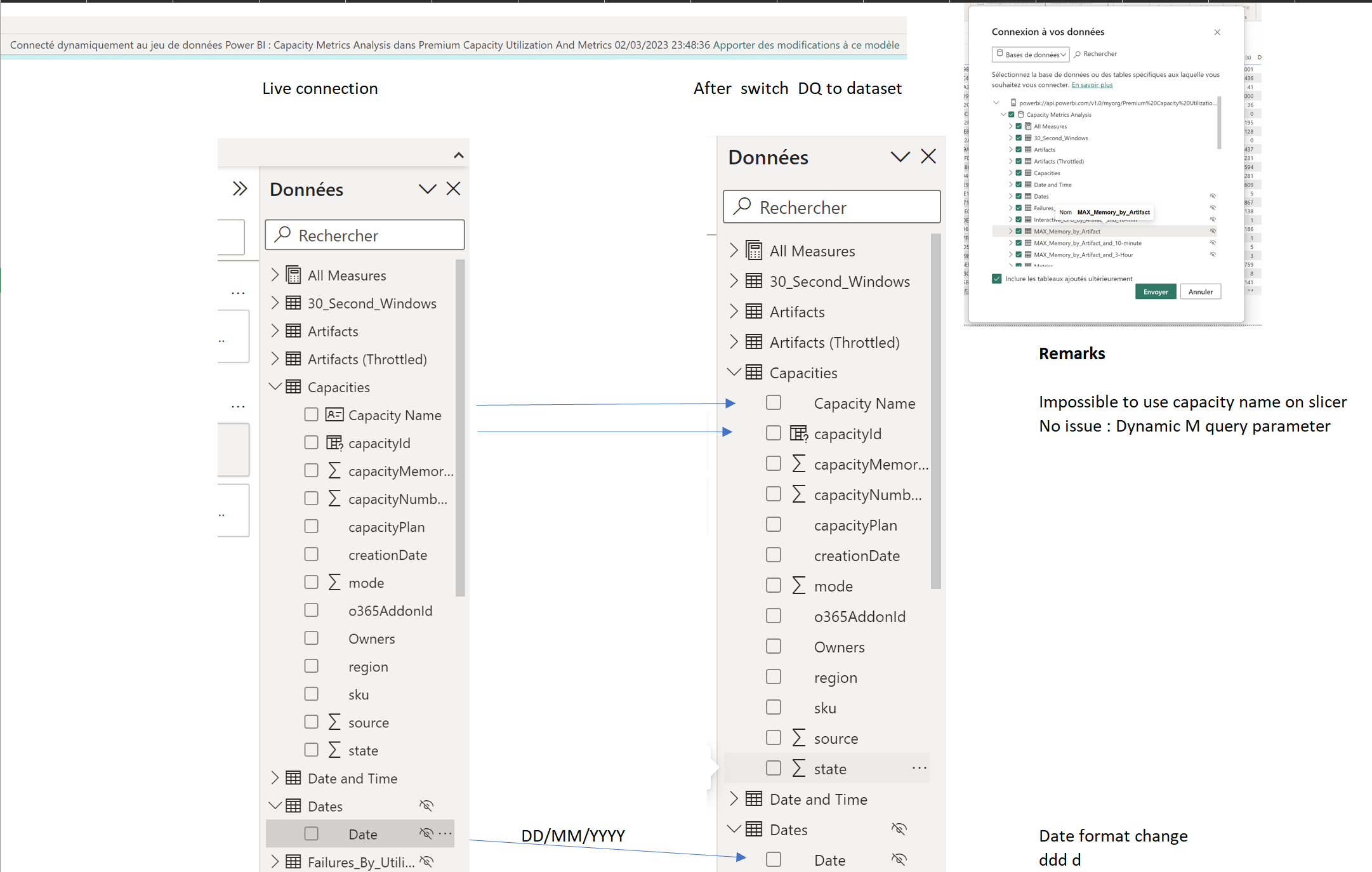The height and width of the screenshot is (872, 1372).
Task: Click 'Apporter des modifications à ce modèle' link
Action: [x=806, y=45]
